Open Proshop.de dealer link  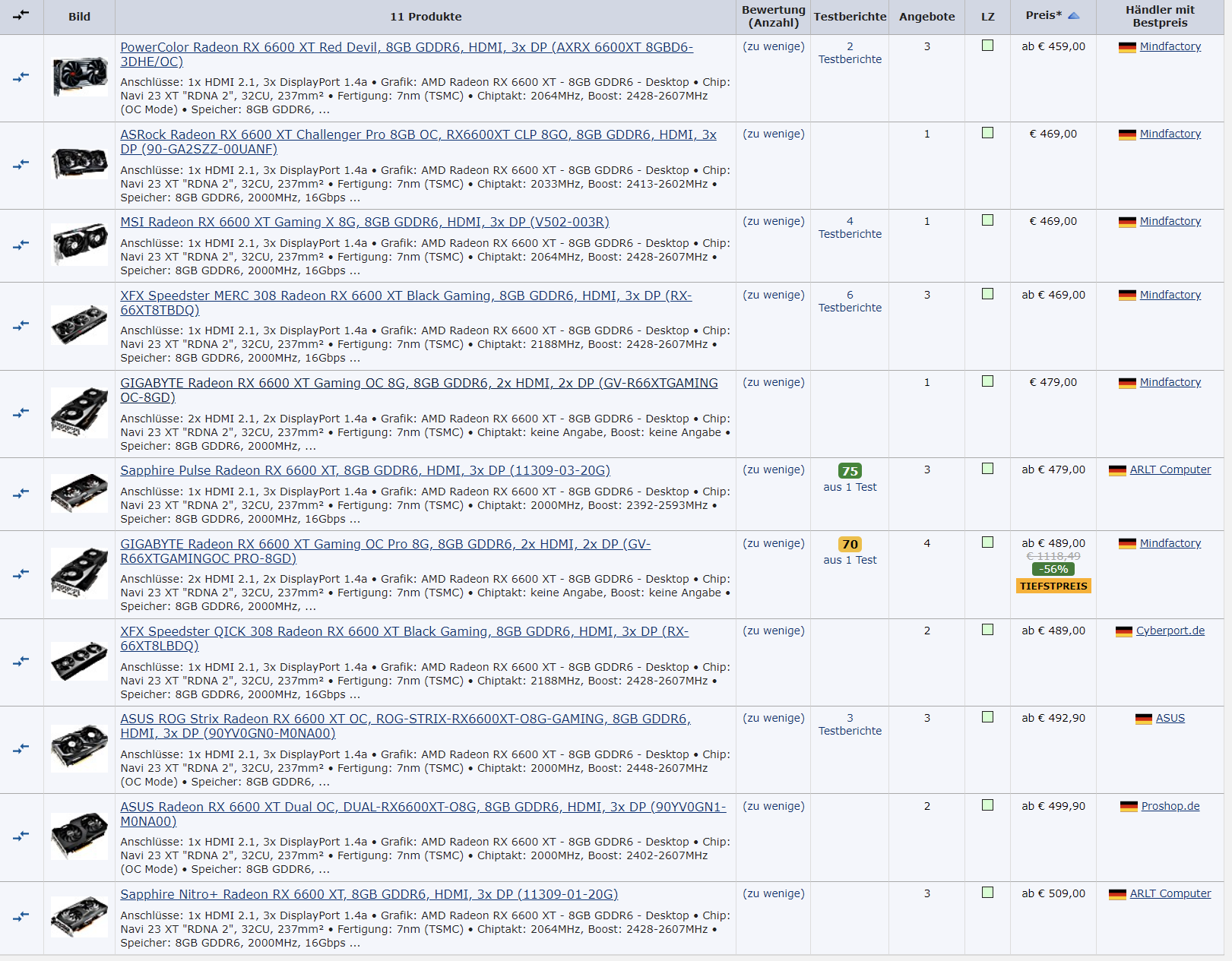pos(1170,806)
